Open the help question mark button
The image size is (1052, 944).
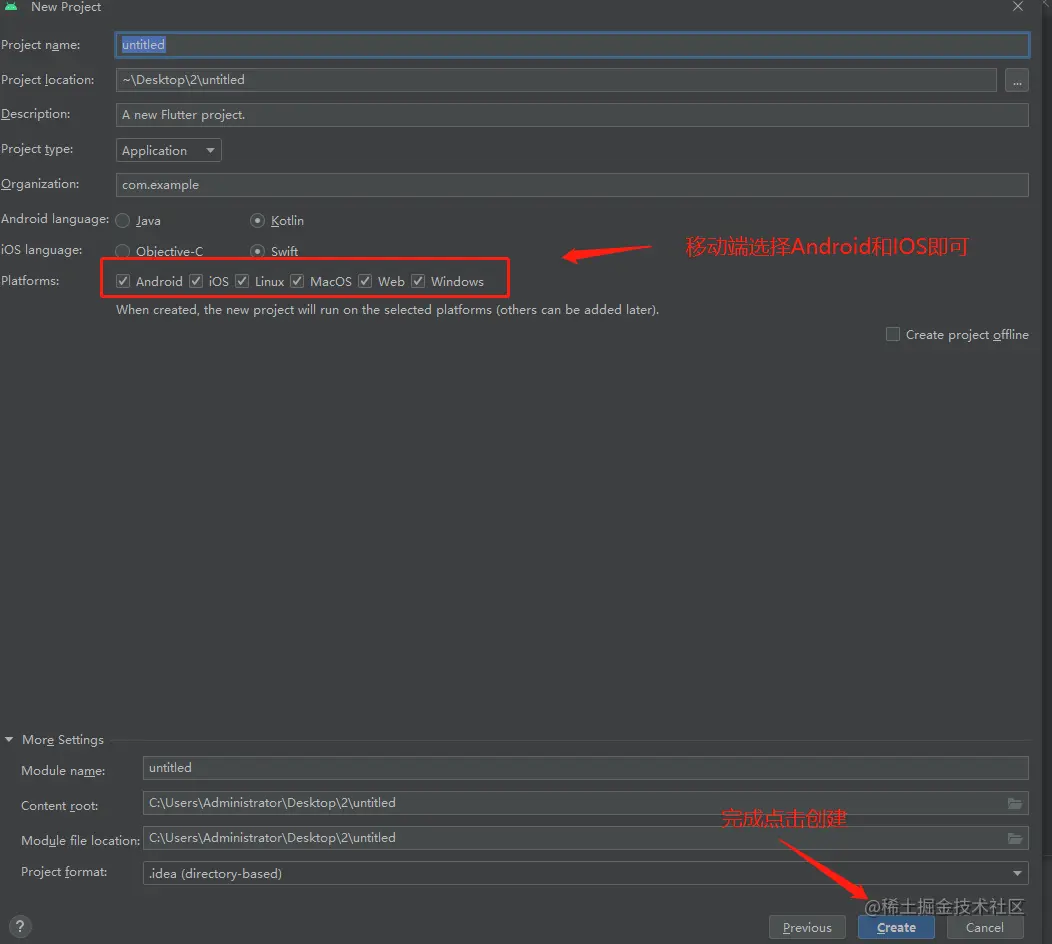click(20, 927)
